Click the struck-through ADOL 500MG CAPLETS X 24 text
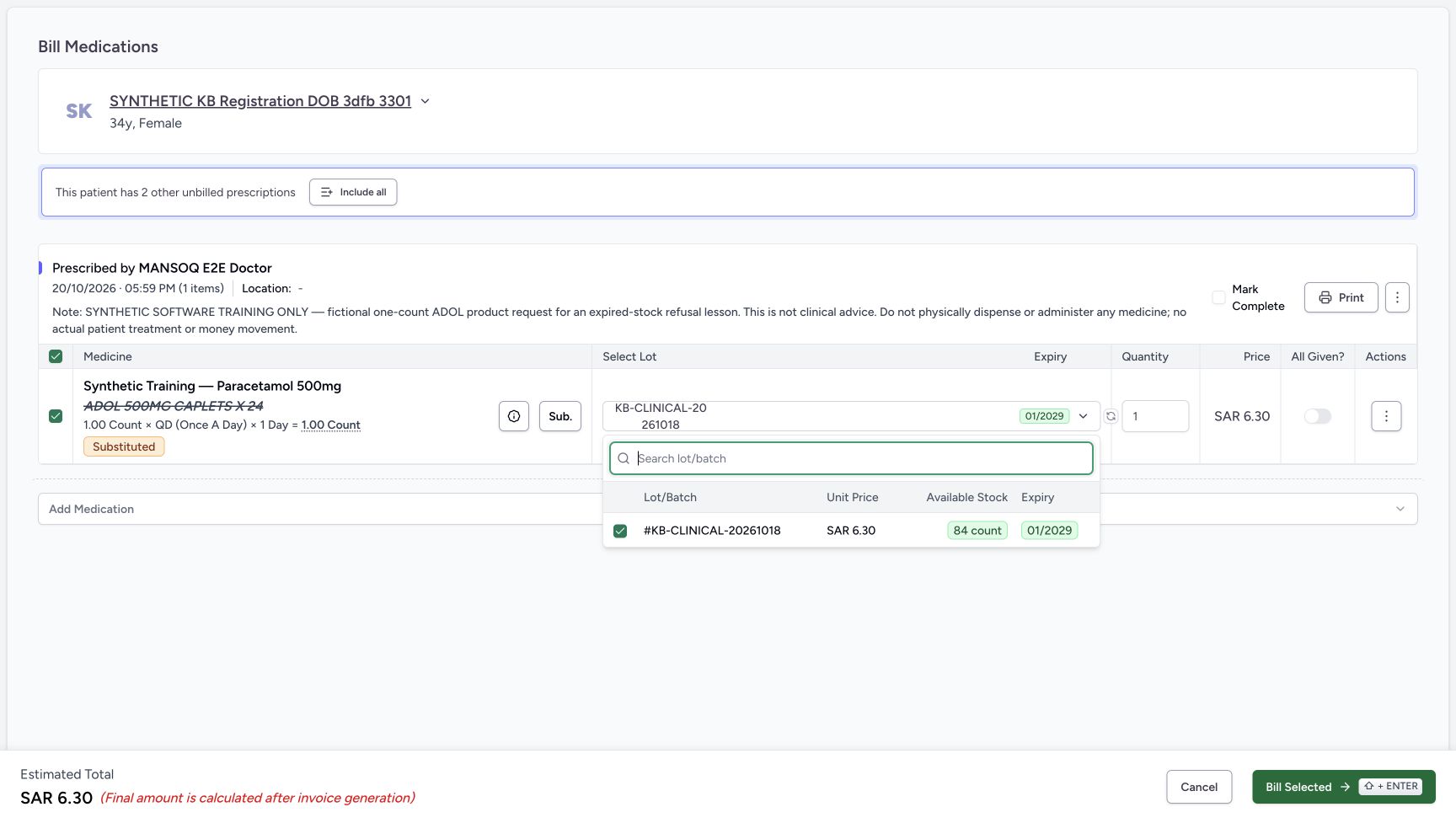The width and height of the screenshot is (1456, 823). (x=174, y=406)
